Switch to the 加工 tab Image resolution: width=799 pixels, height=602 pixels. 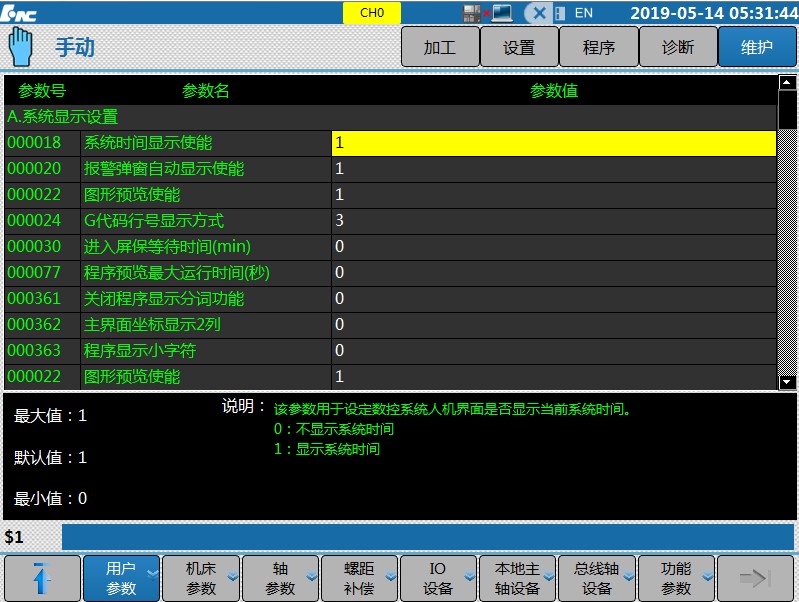tap(440, 47)
